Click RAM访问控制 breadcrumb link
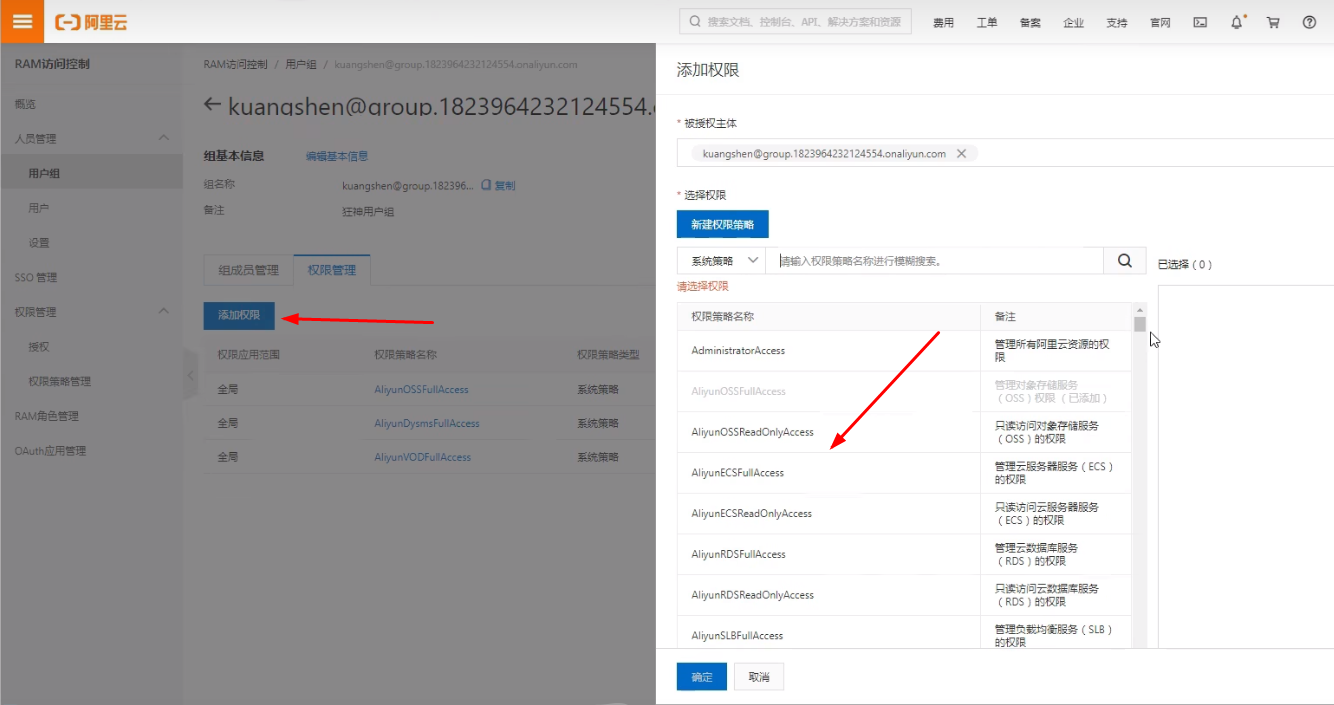The width and height of the screenshot is (1334, 705). coord(235,64)
